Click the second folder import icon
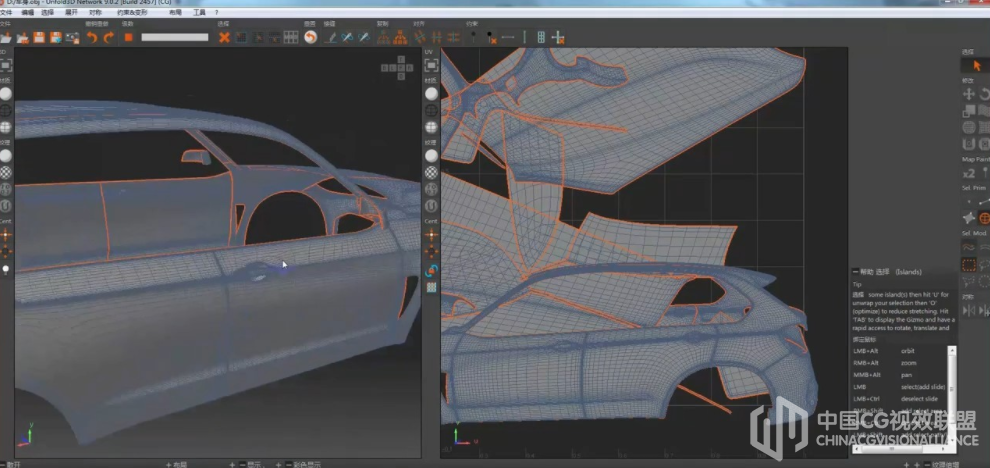990x468 pixels. tap(23, 38)
